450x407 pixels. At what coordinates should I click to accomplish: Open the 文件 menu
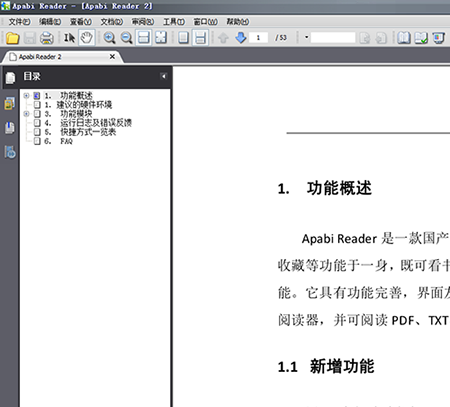tap(19, 22)
